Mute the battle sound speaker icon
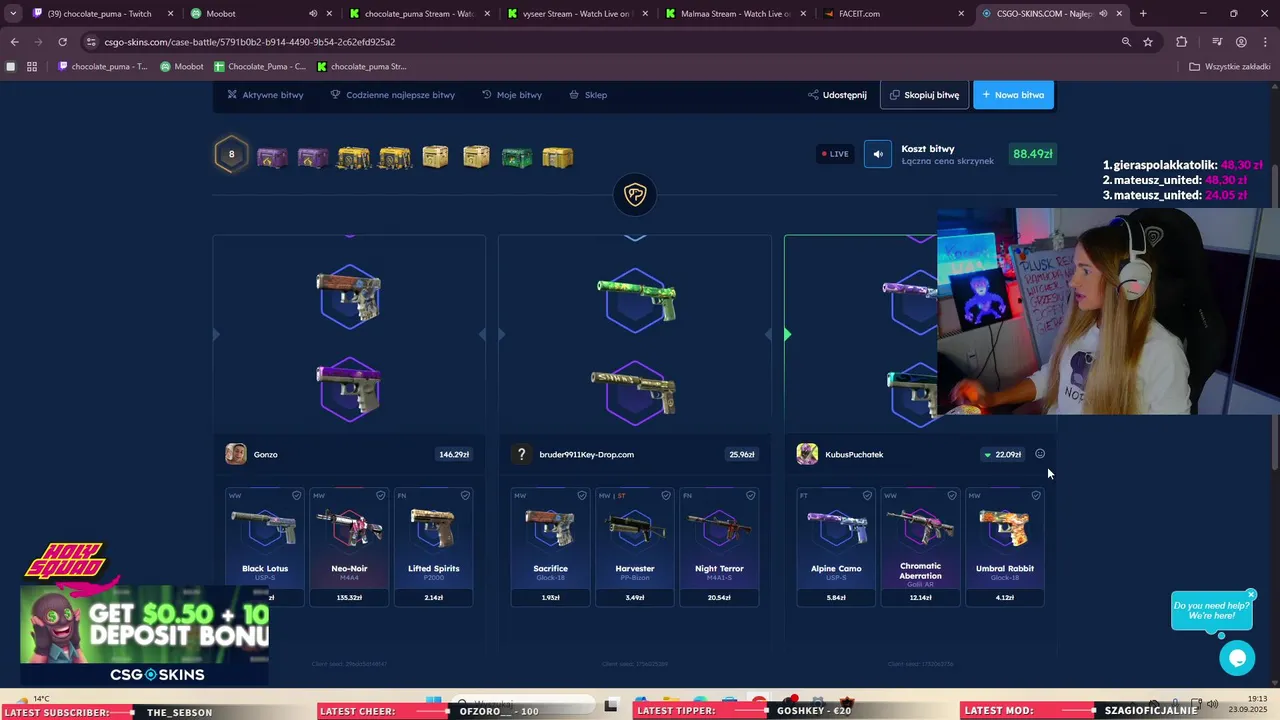 click(x=878, y=154)
